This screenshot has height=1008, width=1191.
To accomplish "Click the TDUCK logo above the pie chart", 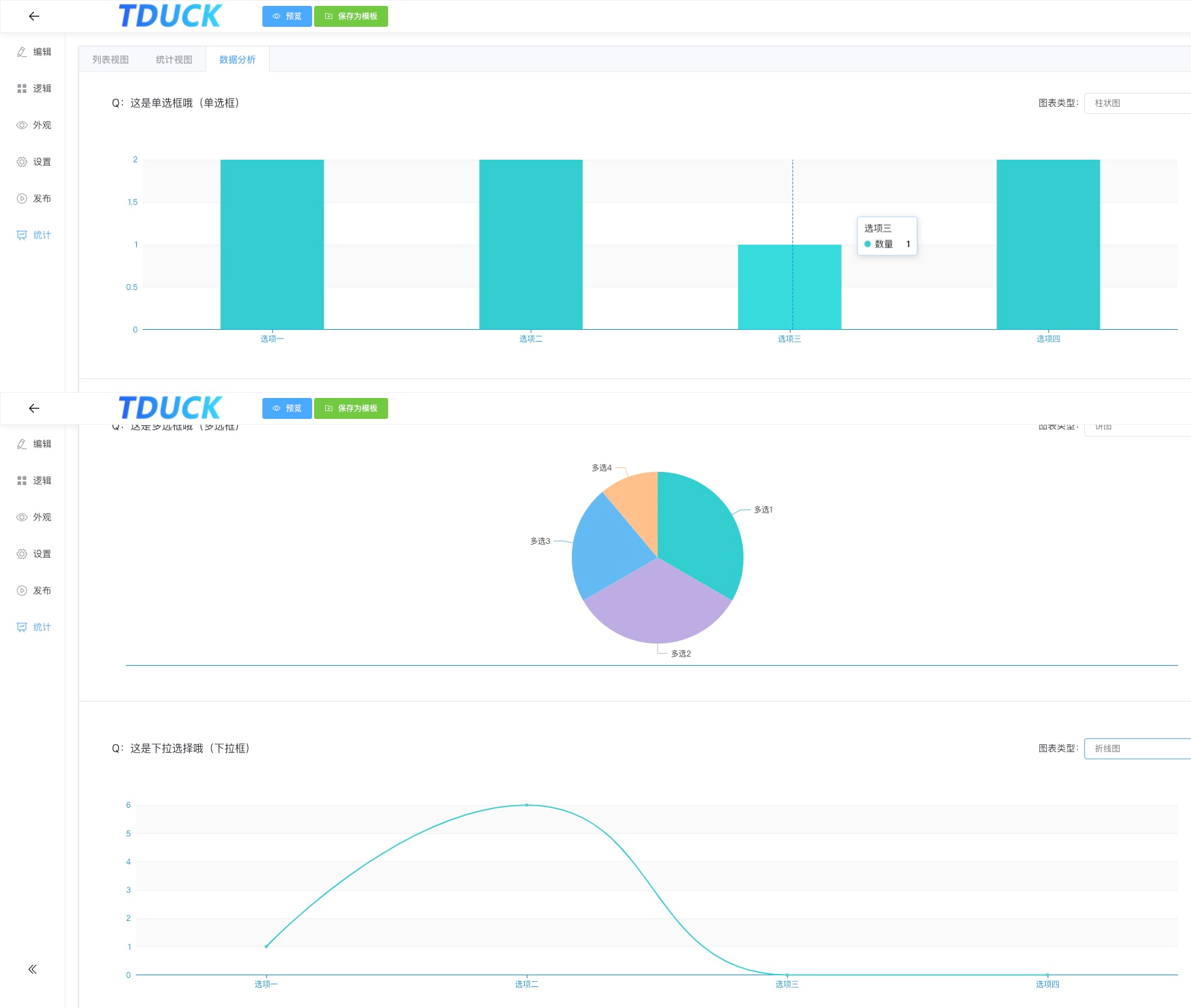I will coord(170,408).
